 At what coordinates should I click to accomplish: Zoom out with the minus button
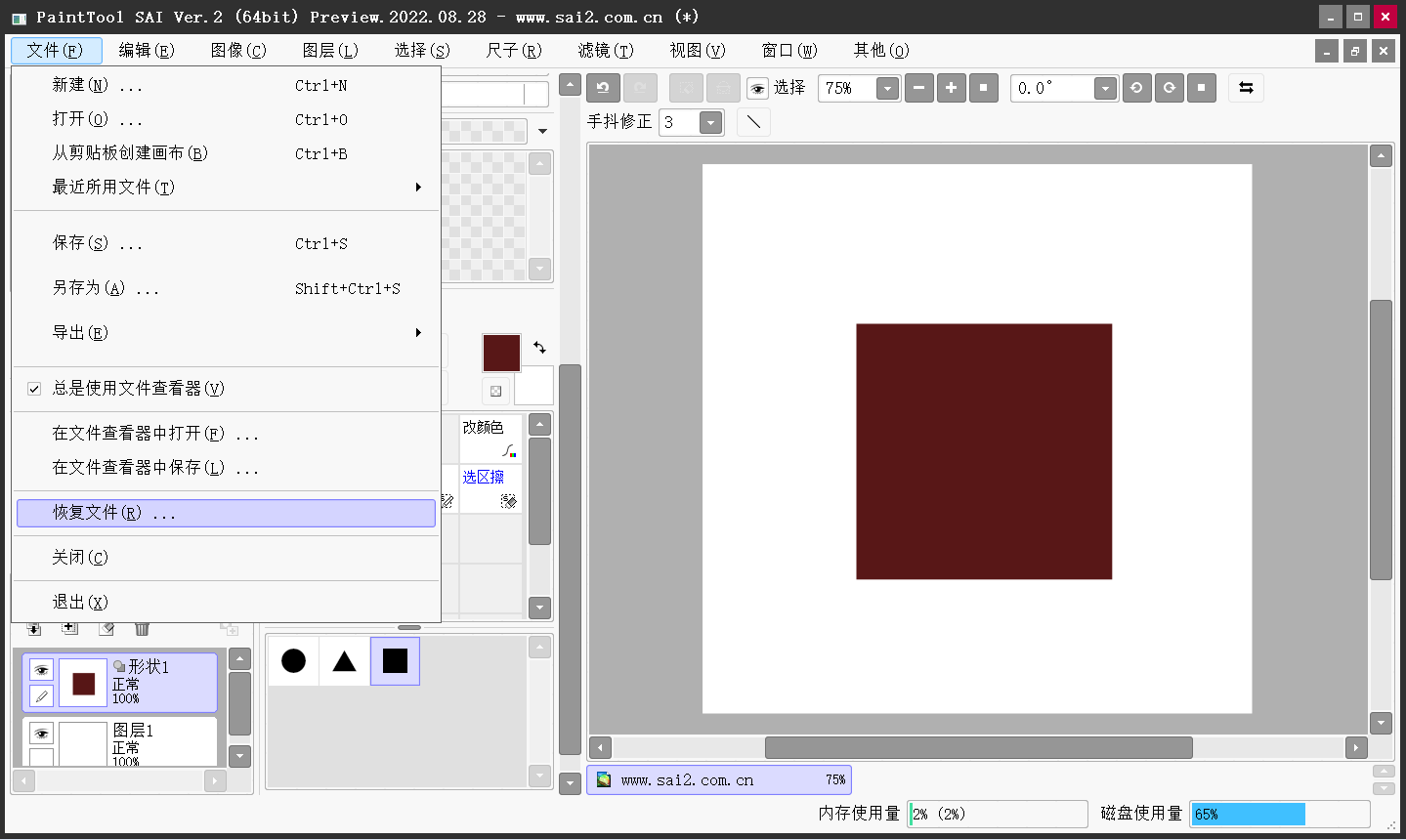pyautogui.click(x=918, y=88)
